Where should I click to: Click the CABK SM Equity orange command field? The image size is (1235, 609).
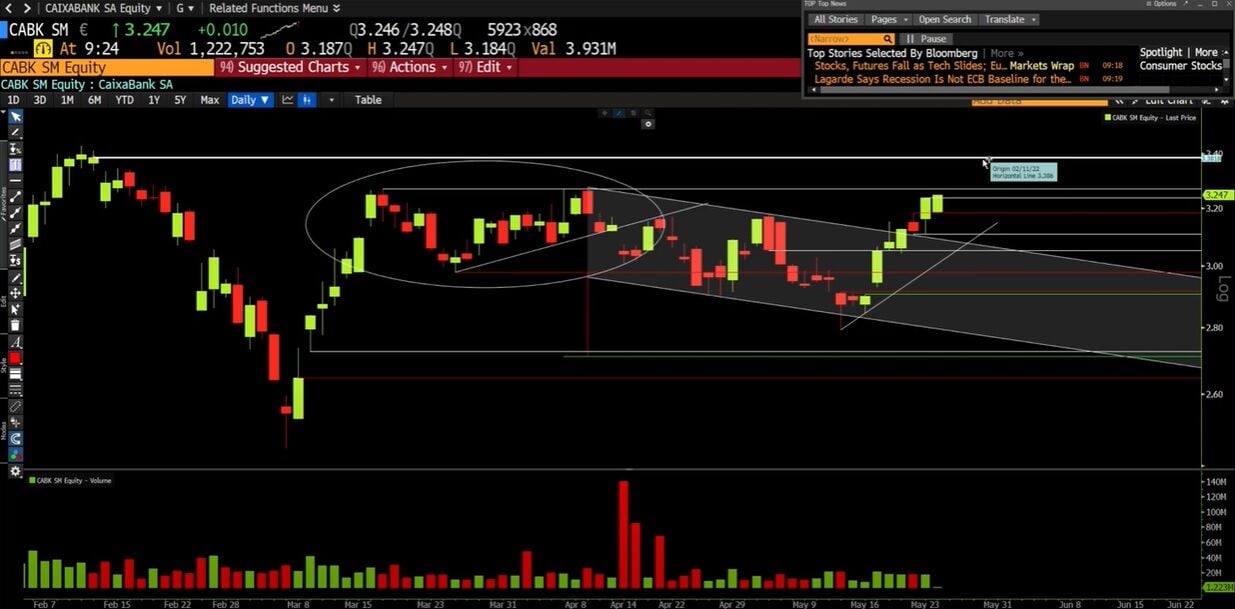(107, 67)
